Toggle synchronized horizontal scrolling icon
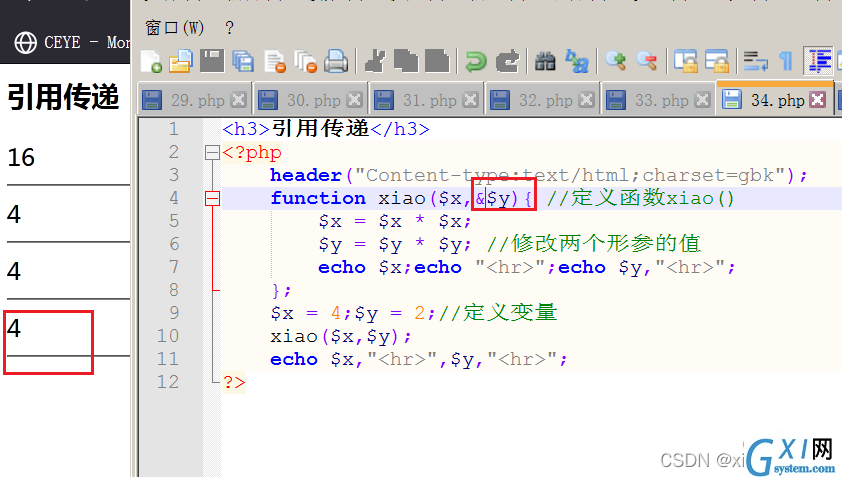The height and width of the screenshot is (477, 842). 717,61
